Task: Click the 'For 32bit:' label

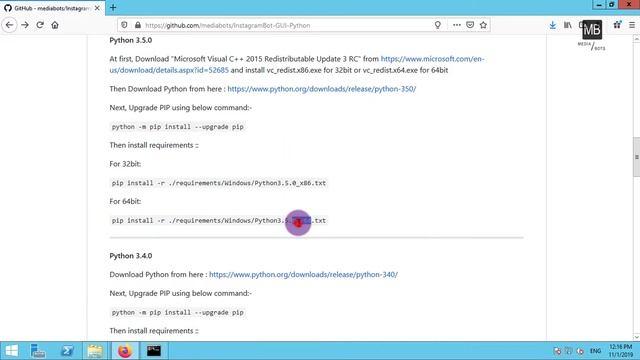Action: click(x=125, y=164)
